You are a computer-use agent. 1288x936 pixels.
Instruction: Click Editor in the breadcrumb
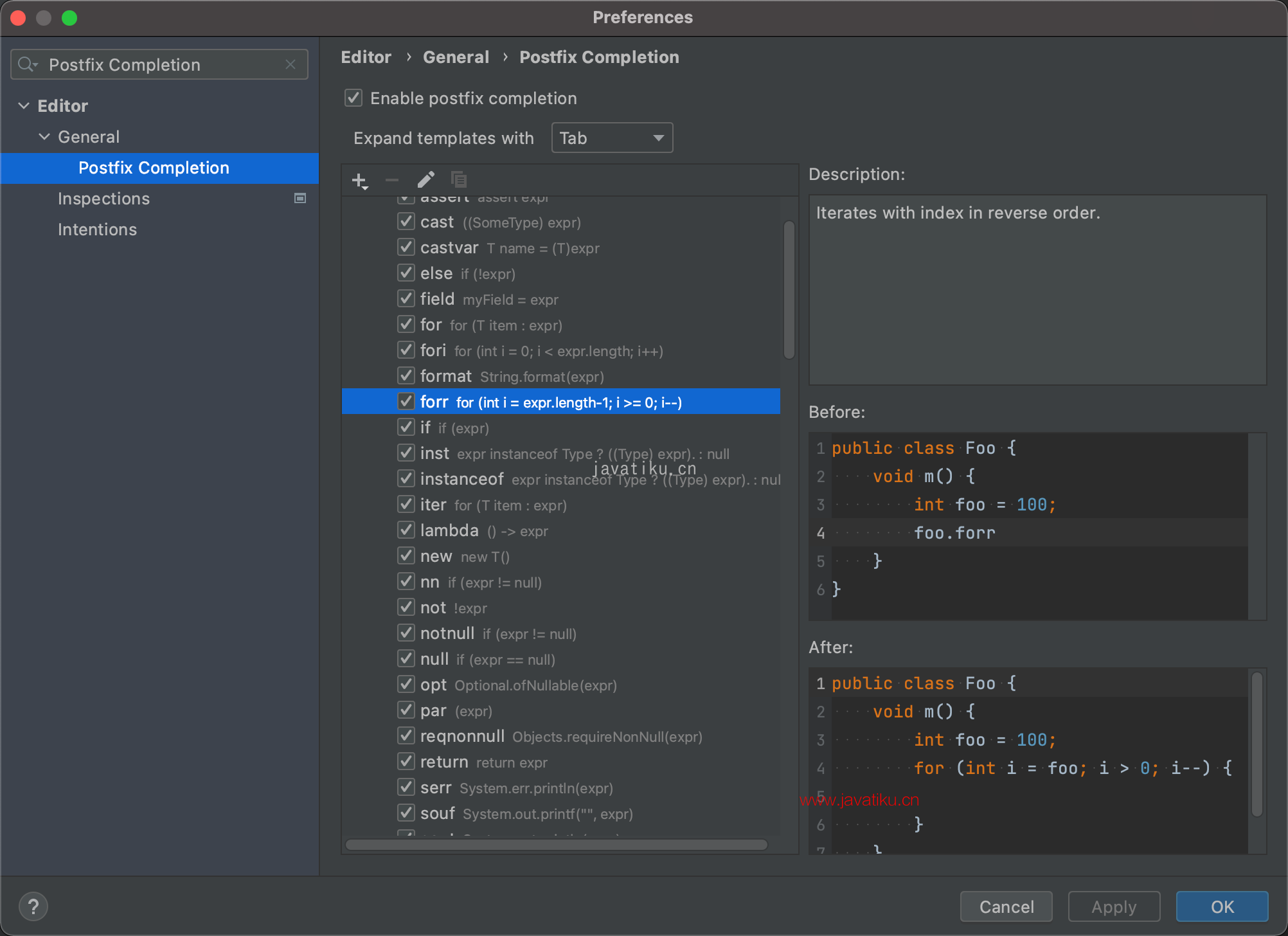(366, 57)
